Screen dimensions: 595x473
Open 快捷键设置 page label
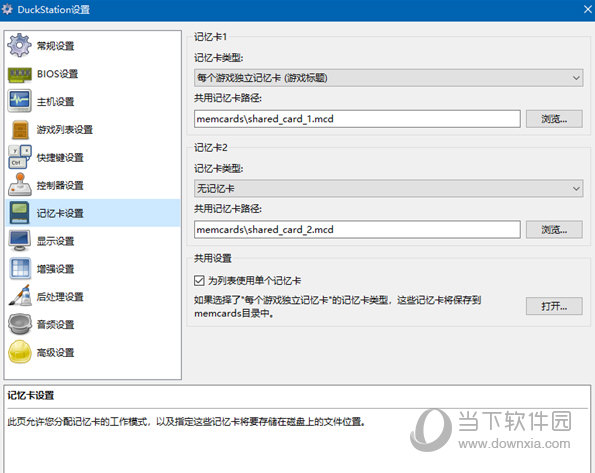point(60,158)
